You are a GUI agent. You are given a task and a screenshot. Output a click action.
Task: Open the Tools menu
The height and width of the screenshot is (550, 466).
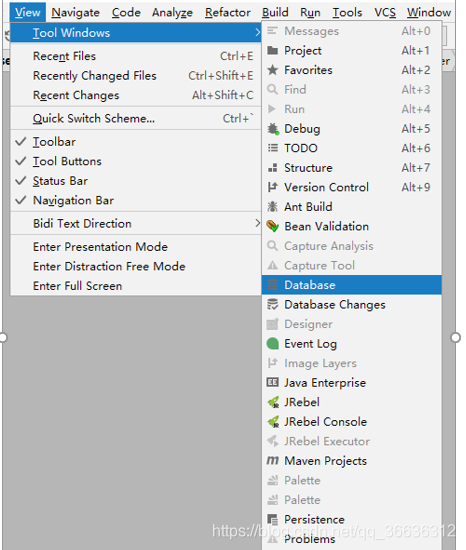pos(347,13)
